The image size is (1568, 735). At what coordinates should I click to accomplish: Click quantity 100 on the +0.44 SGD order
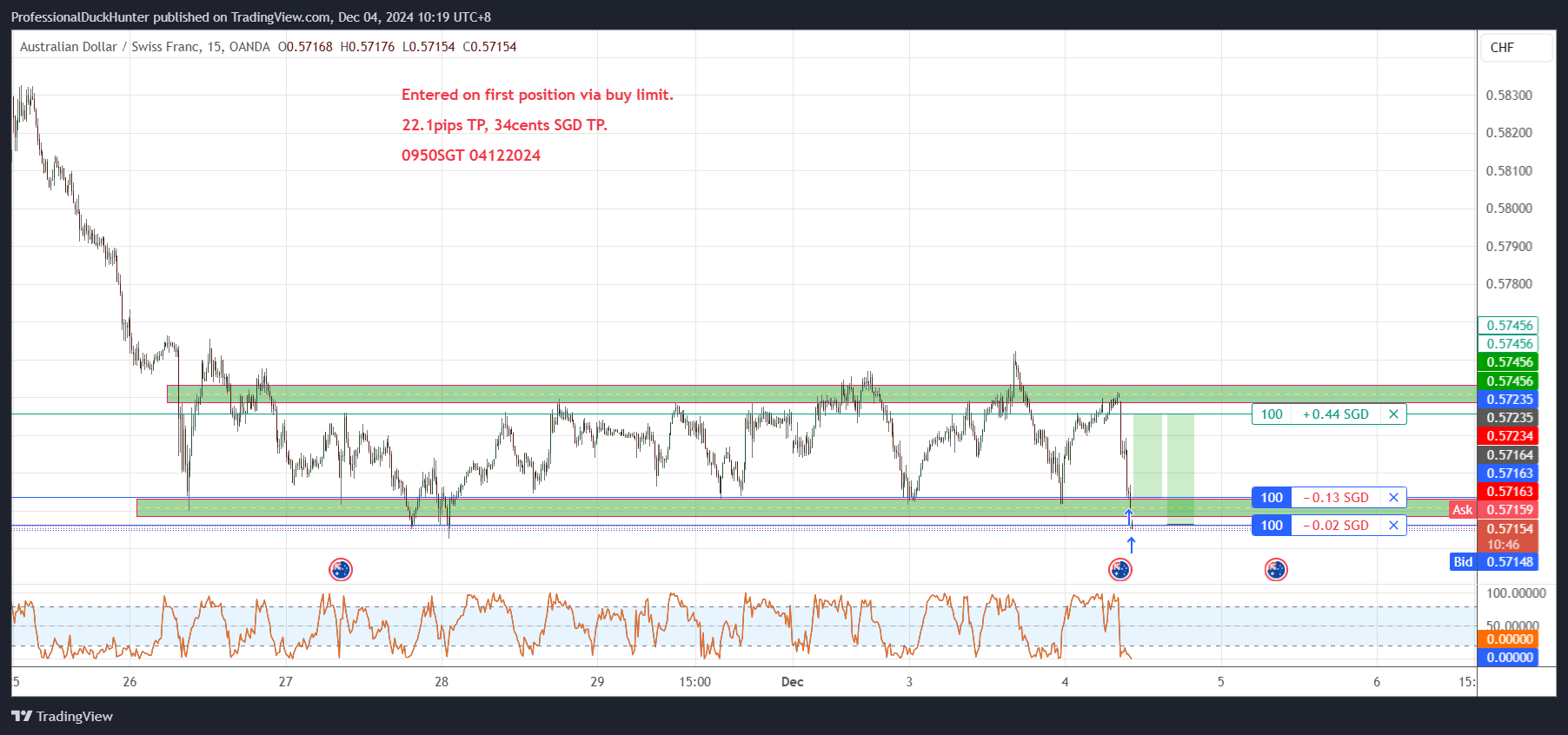point(1272,414)
